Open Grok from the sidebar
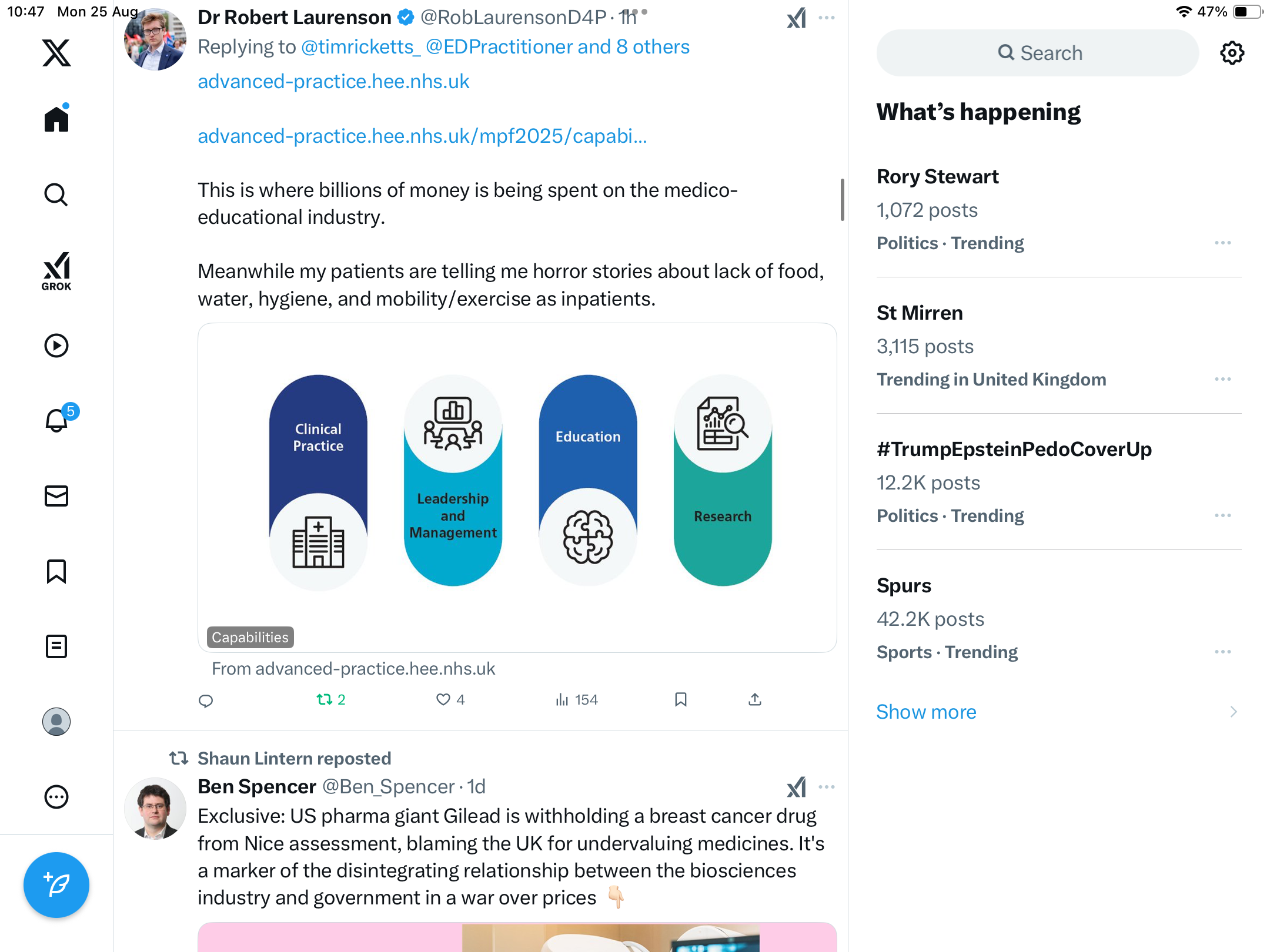 pos(56,271)
